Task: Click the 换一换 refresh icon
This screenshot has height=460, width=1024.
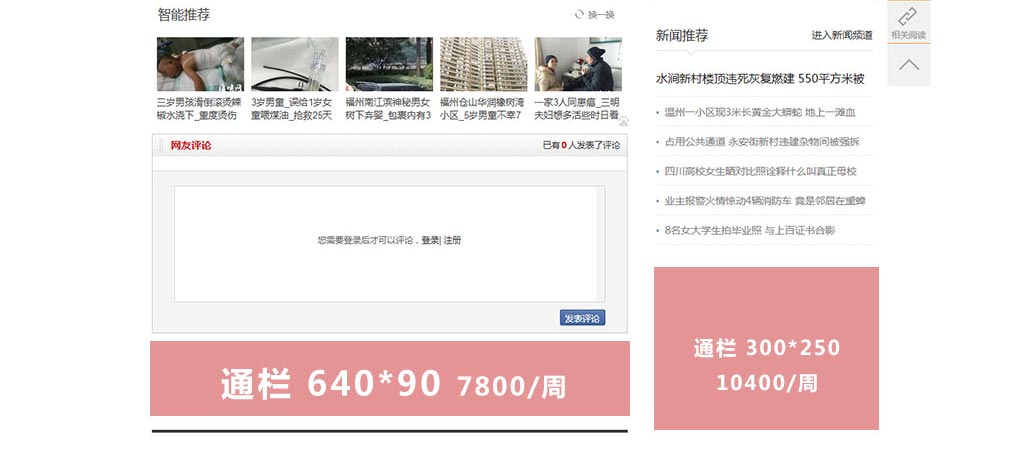Action: coord(579,15)
